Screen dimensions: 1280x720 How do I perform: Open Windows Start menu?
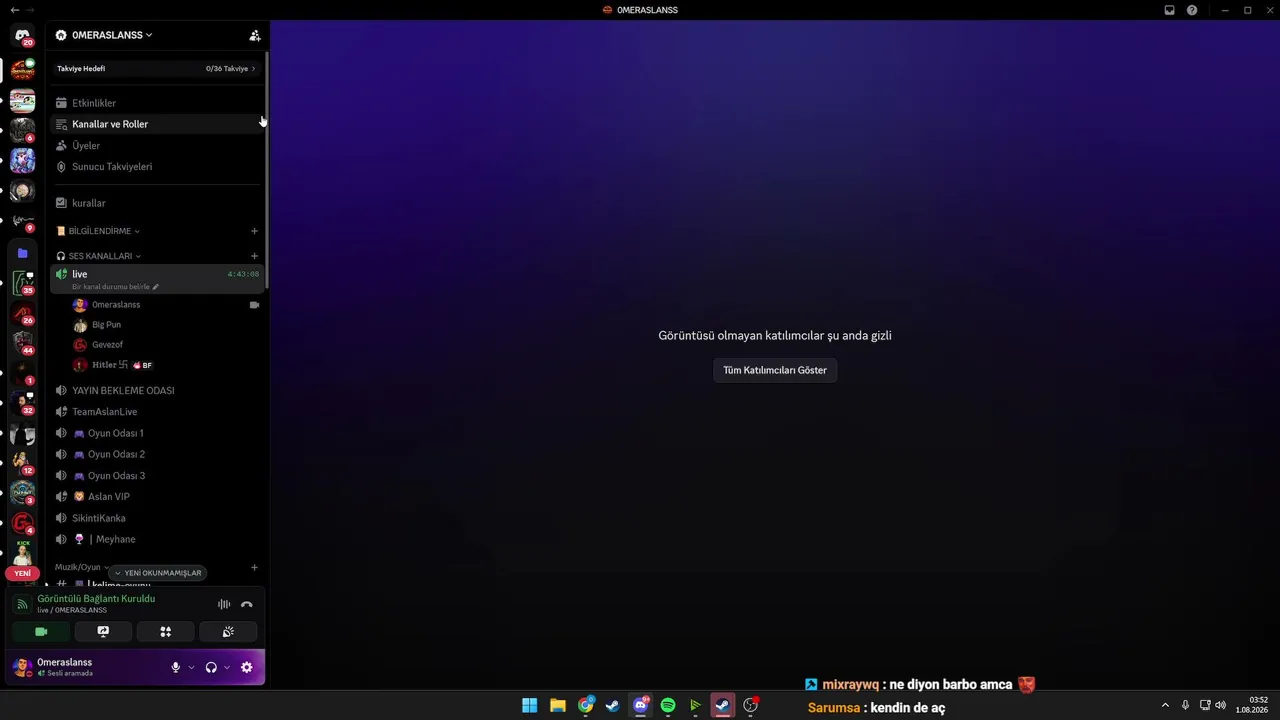[x=530, y=706]
